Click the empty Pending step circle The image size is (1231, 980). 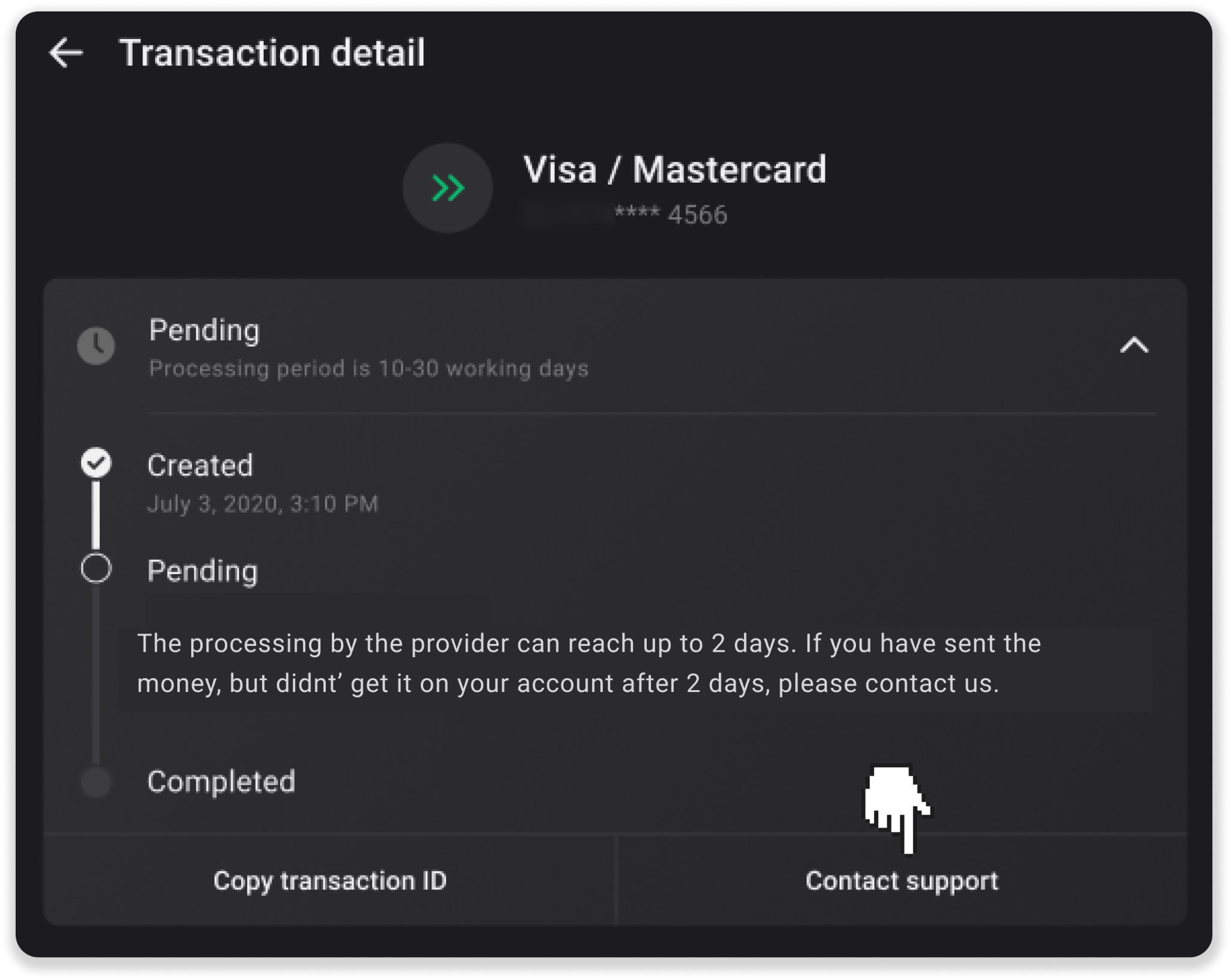96,568
